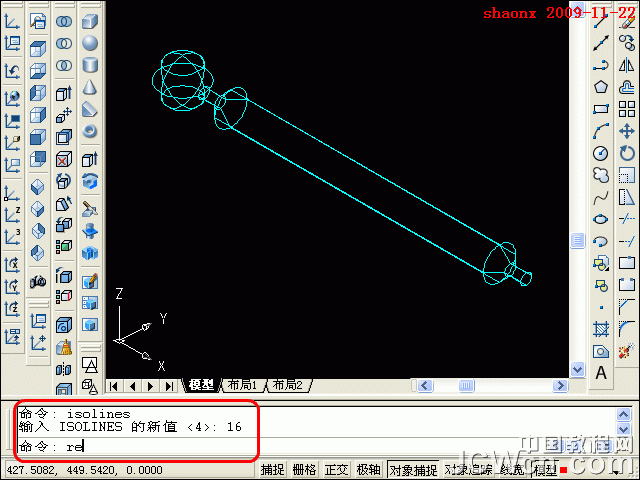This screenshot has height=480, width=640.
Task: Switch to the 模型 tab
Action: (201, 384)
